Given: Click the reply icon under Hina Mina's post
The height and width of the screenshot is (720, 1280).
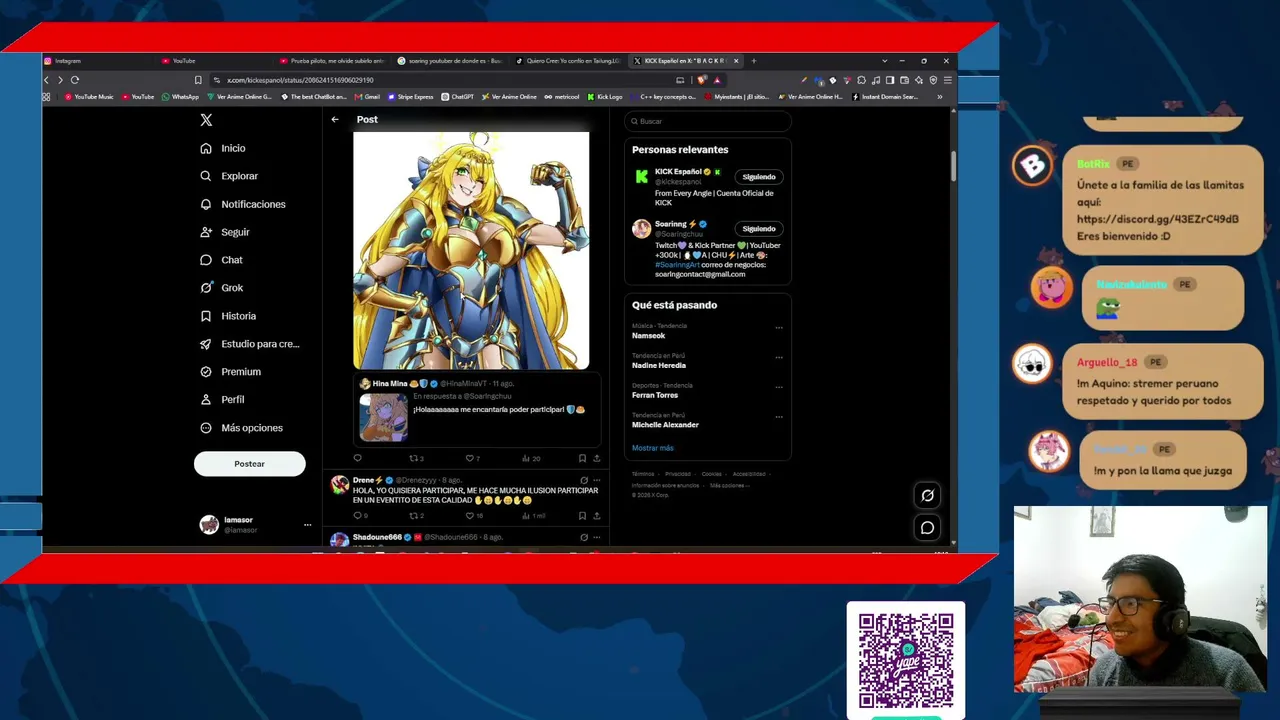Looking at the screenshot, I should pos(357,459).
